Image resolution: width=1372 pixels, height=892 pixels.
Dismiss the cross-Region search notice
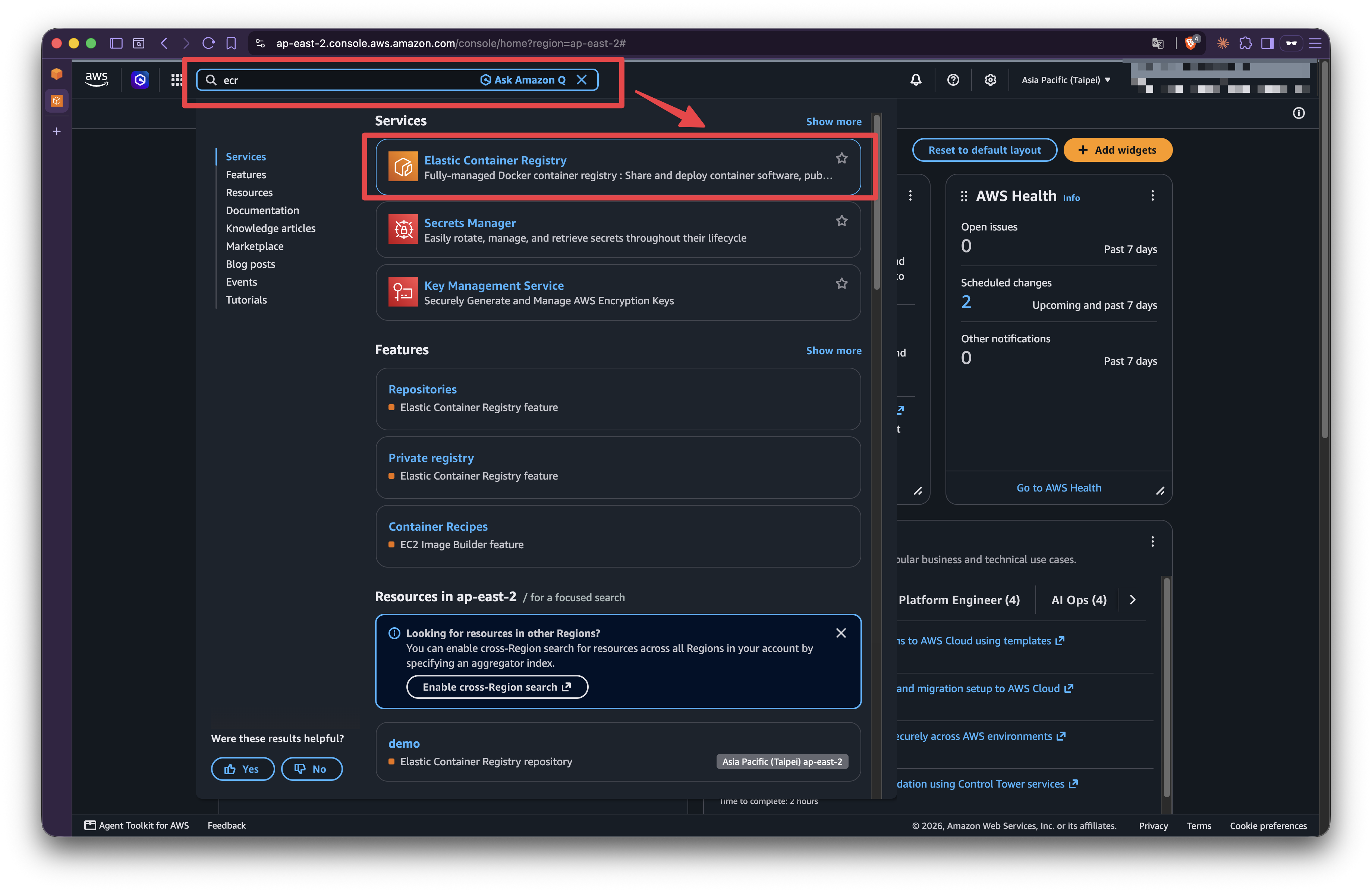tap(841, 633)
